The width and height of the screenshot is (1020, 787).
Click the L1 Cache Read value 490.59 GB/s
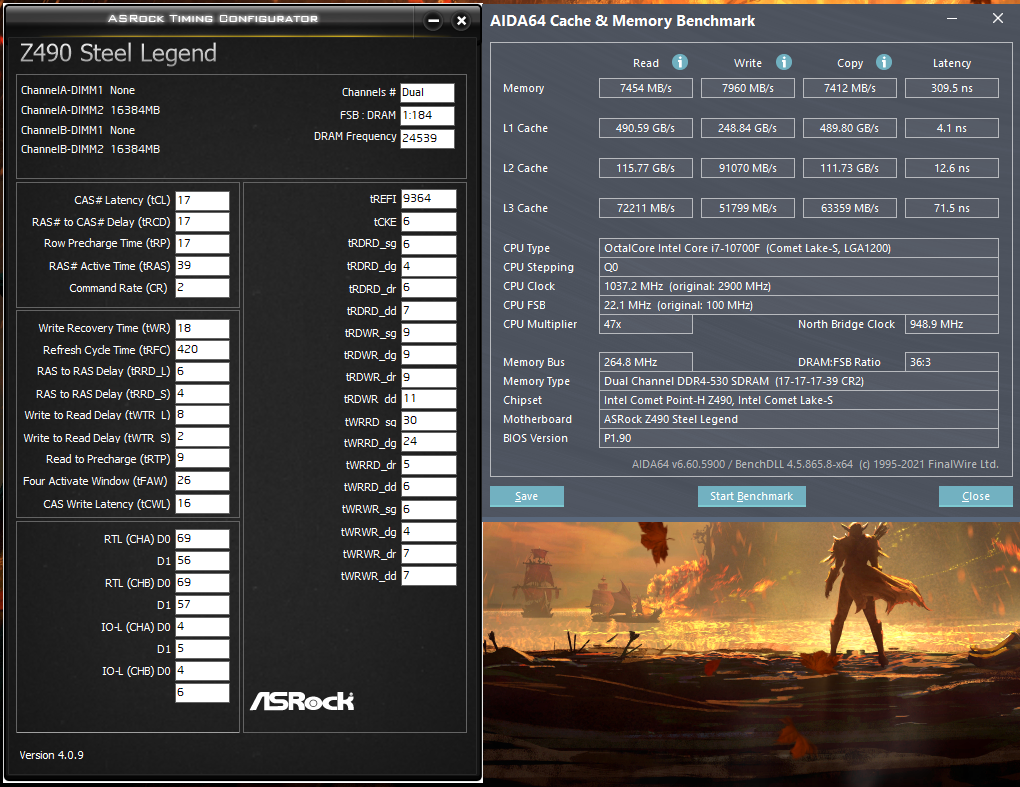click(646, 128)
